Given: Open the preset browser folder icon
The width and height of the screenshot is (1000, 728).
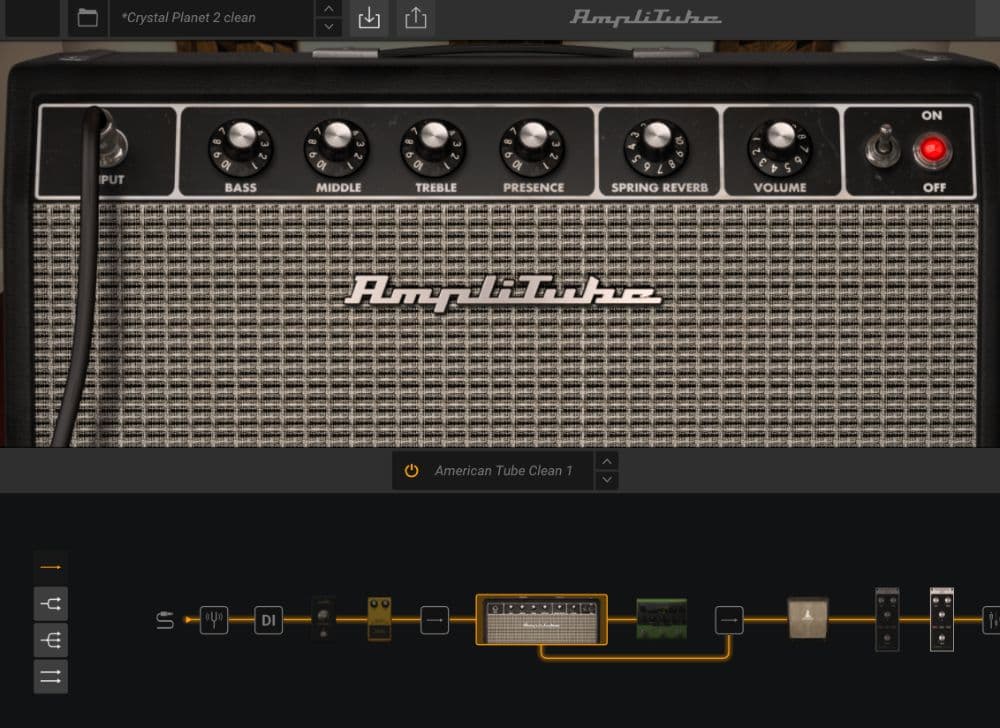Looking at the screenshot, I should click(x=86, y=17).
